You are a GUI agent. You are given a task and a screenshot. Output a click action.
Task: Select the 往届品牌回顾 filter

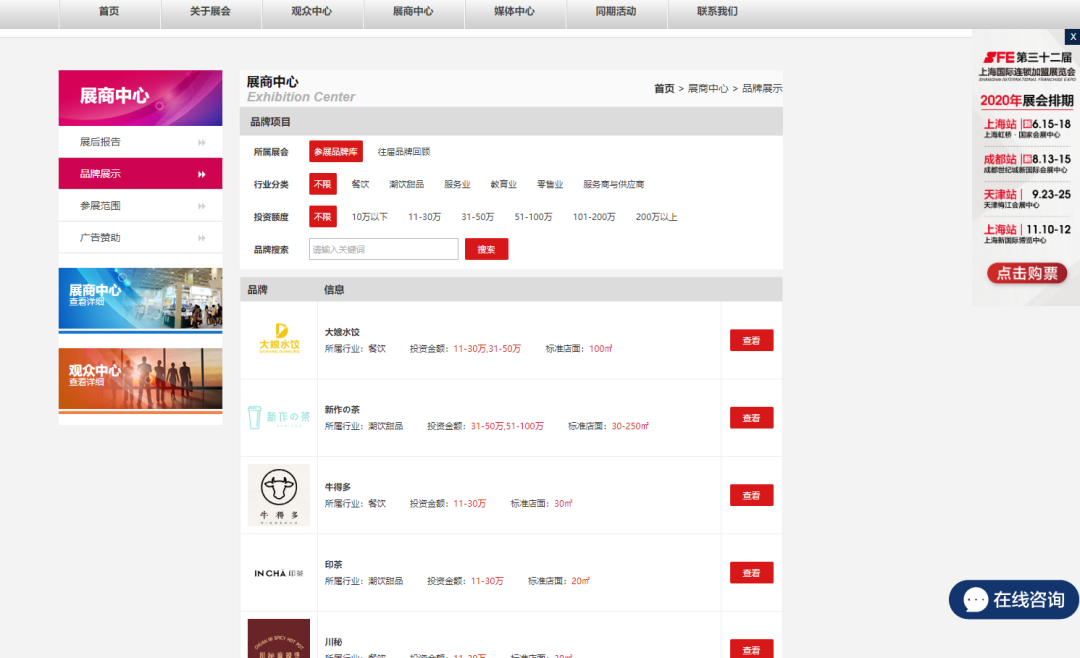(x=404, y=152)
